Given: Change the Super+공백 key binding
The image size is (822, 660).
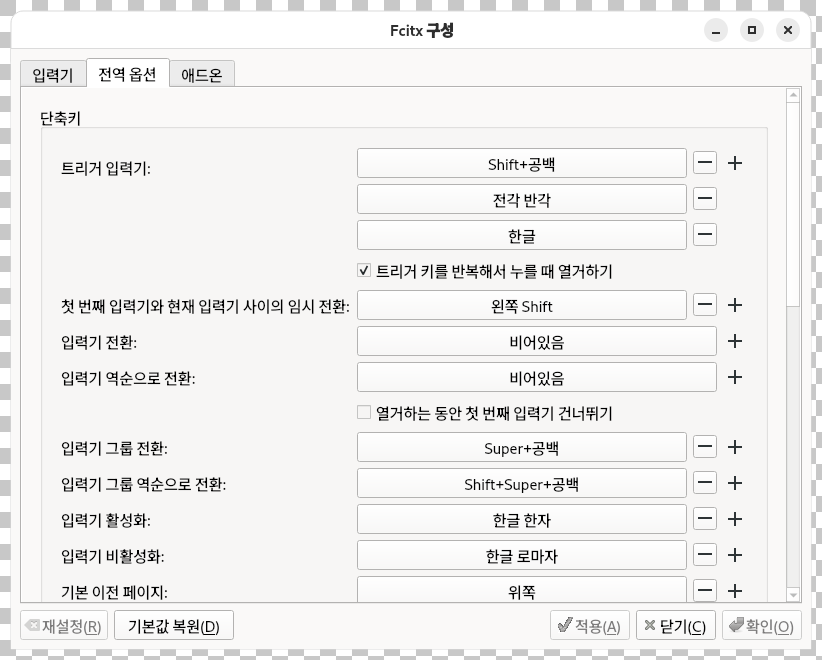Looking at the screenshot, I should coord(522,447).
